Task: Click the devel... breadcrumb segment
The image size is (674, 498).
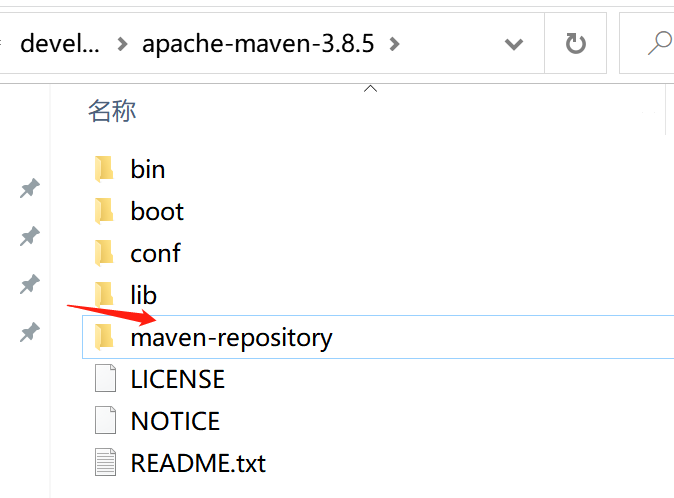Action: (60, 44)
